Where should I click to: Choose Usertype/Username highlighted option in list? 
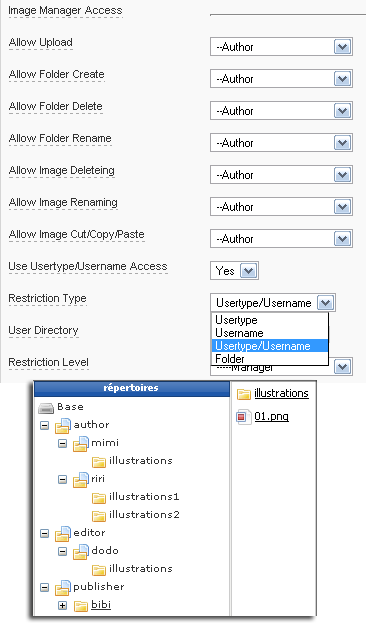coord(270,346)
